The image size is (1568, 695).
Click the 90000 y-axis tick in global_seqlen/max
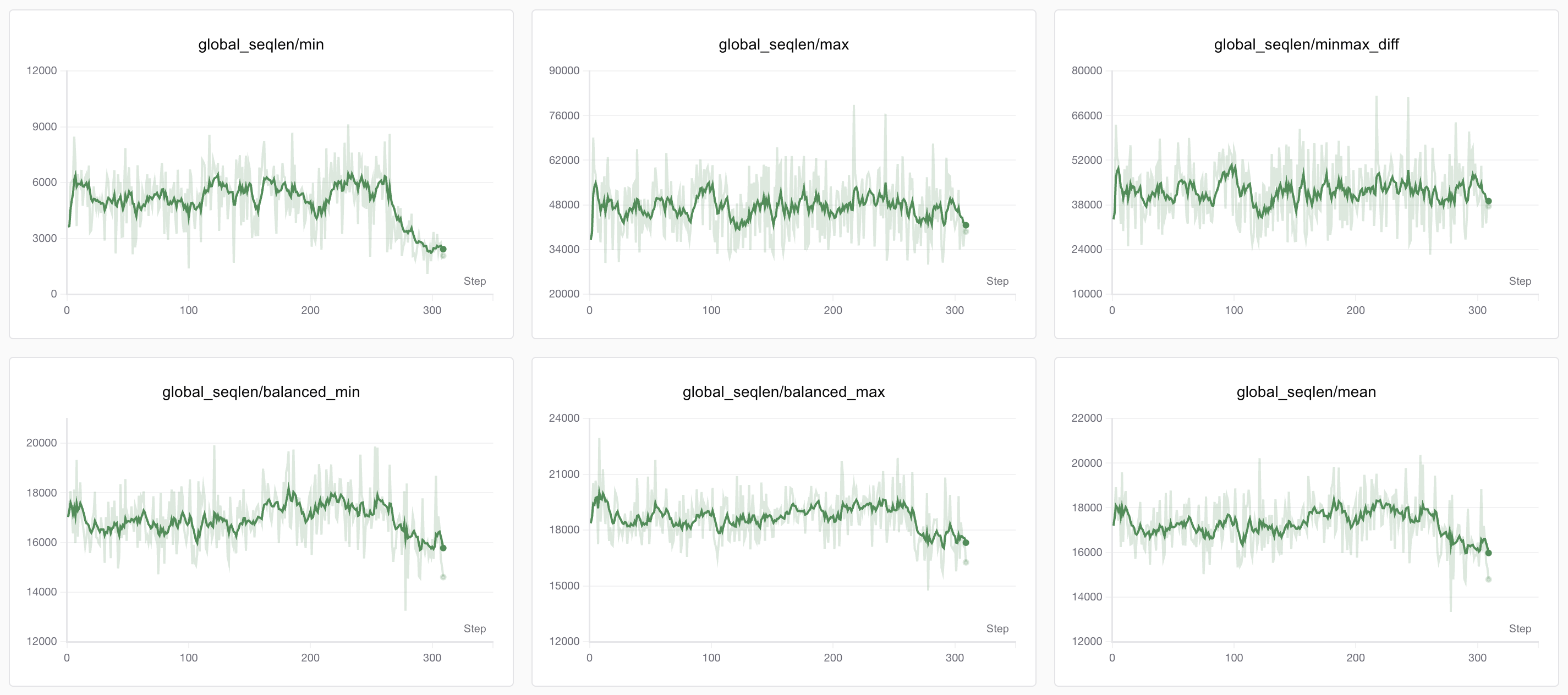pyautogui.click(x=563, y=70)
